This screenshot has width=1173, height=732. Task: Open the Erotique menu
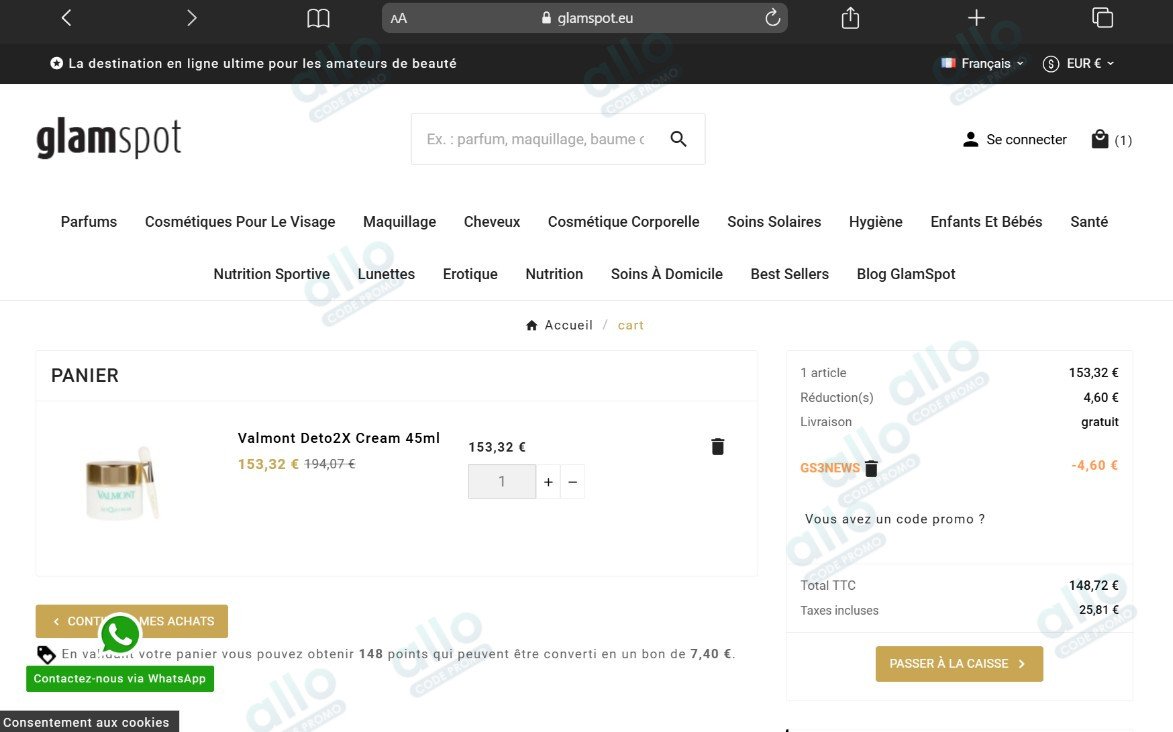470,274
